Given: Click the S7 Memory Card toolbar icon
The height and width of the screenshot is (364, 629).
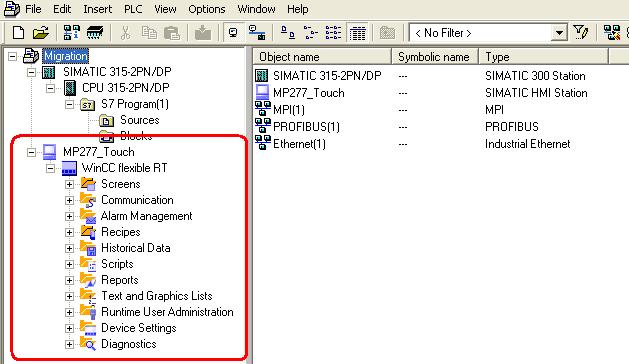Looking at the screenshot, I should point(95,33).
